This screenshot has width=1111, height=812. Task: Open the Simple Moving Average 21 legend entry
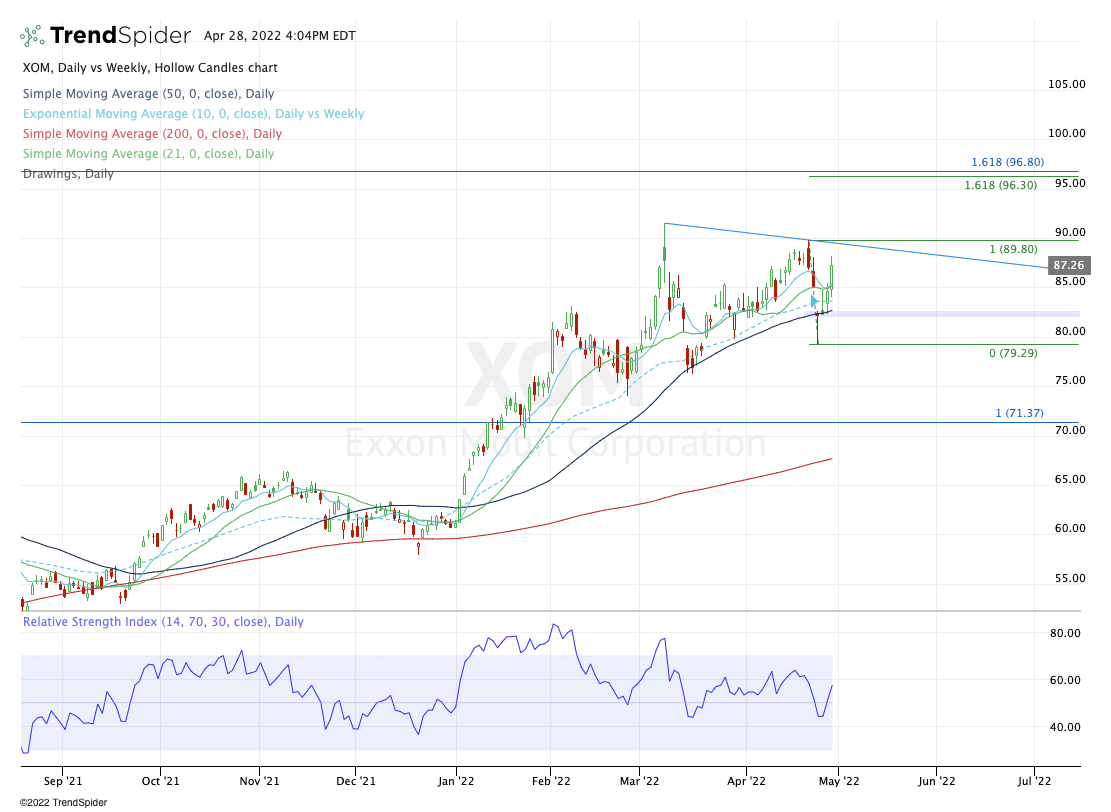(x=147, y=154)
